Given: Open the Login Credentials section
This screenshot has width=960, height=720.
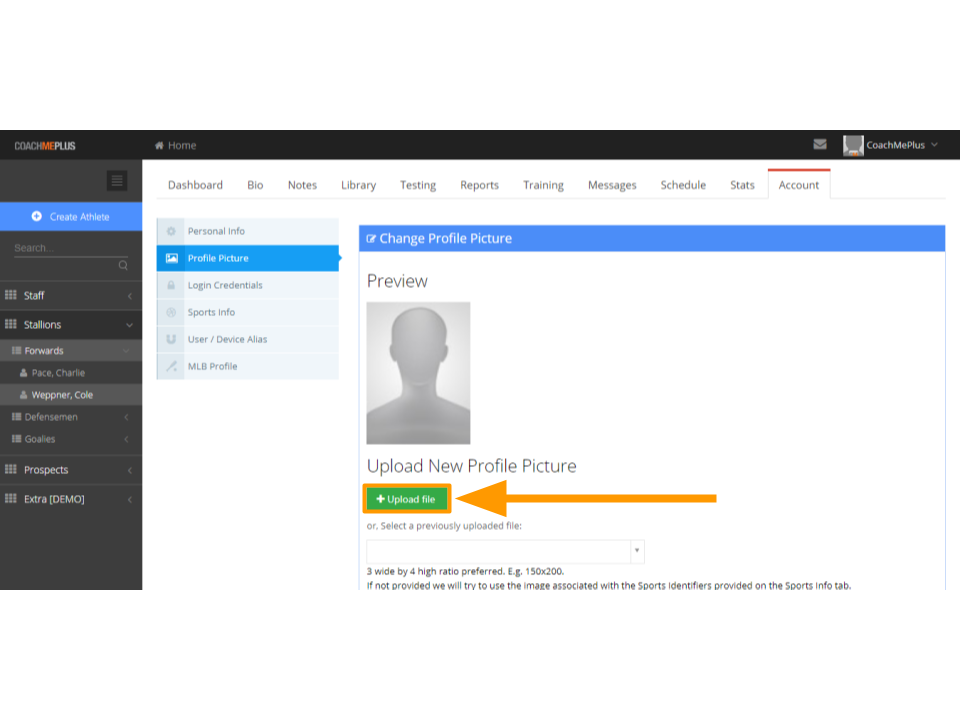Looking at the screenshot, I should (x=247, y=285).
